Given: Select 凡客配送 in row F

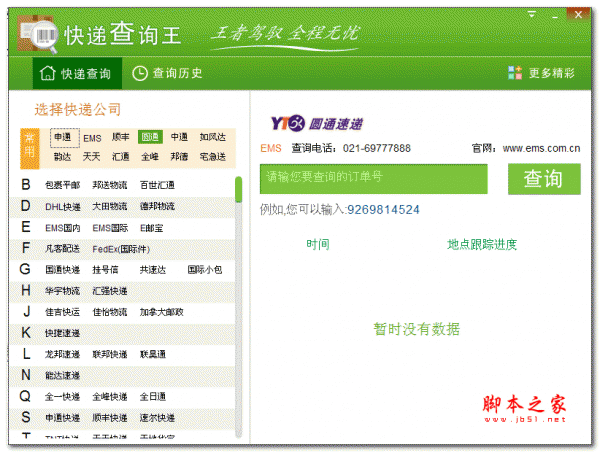Looking at the screenshot, I should [62, 249].
